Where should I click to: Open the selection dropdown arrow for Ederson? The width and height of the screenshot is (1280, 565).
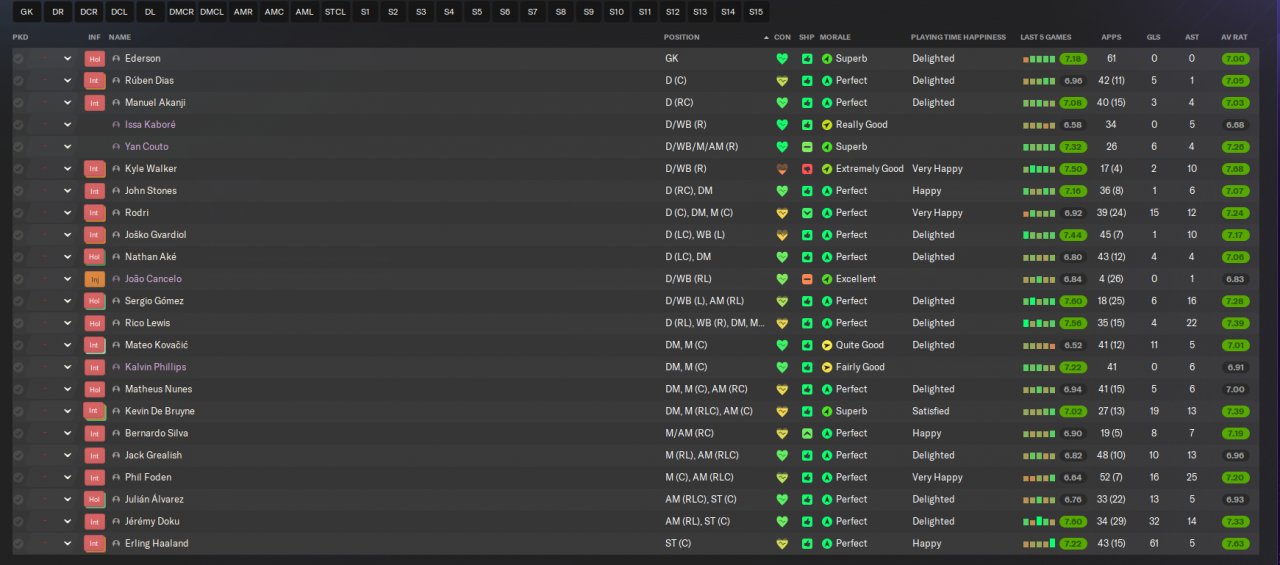[68, 59]
